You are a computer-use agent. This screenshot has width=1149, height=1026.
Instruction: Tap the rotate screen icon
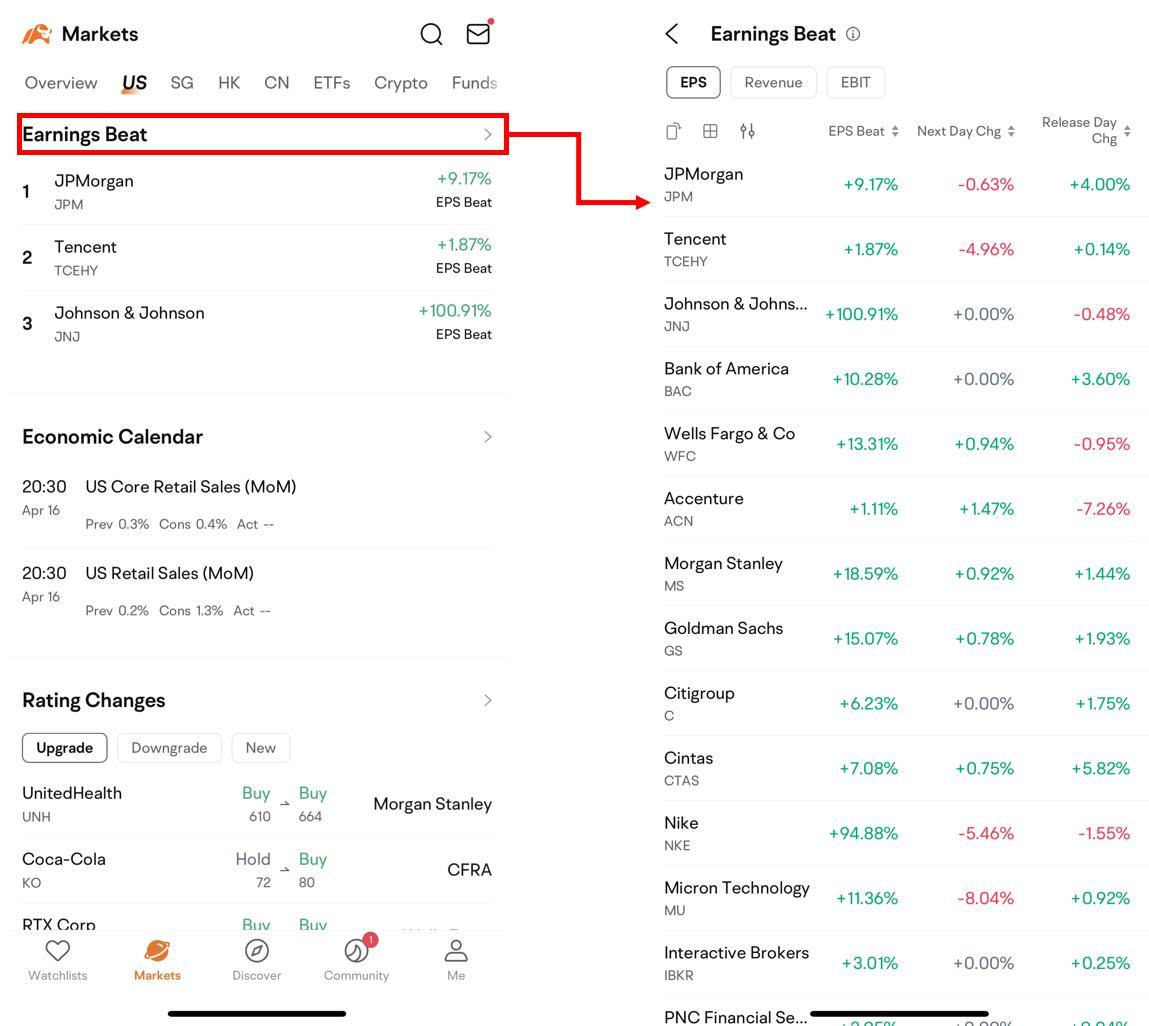pos(673,131)
